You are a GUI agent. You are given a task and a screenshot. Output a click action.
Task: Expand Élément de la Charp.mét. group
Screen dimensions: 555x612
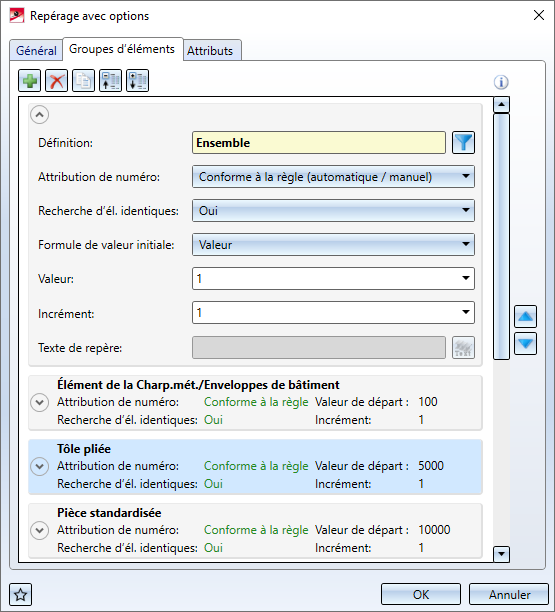39,402
